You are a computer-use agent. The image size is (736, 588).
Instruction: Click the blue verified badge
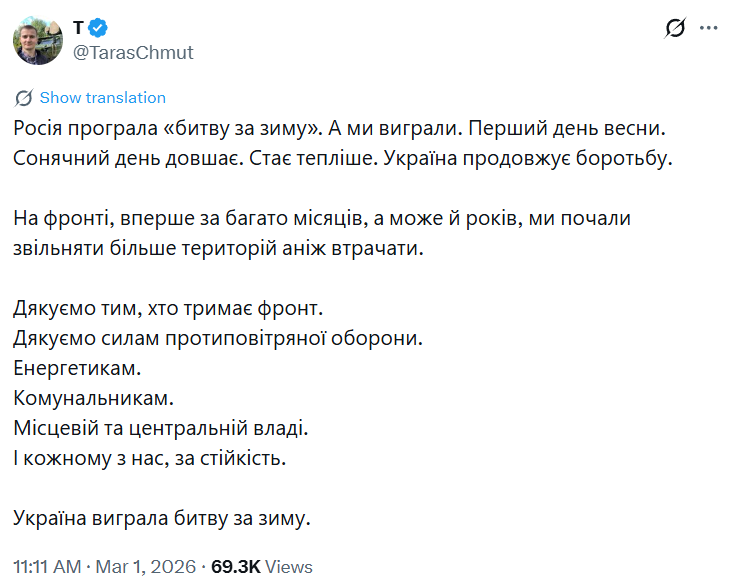[100, 28]
